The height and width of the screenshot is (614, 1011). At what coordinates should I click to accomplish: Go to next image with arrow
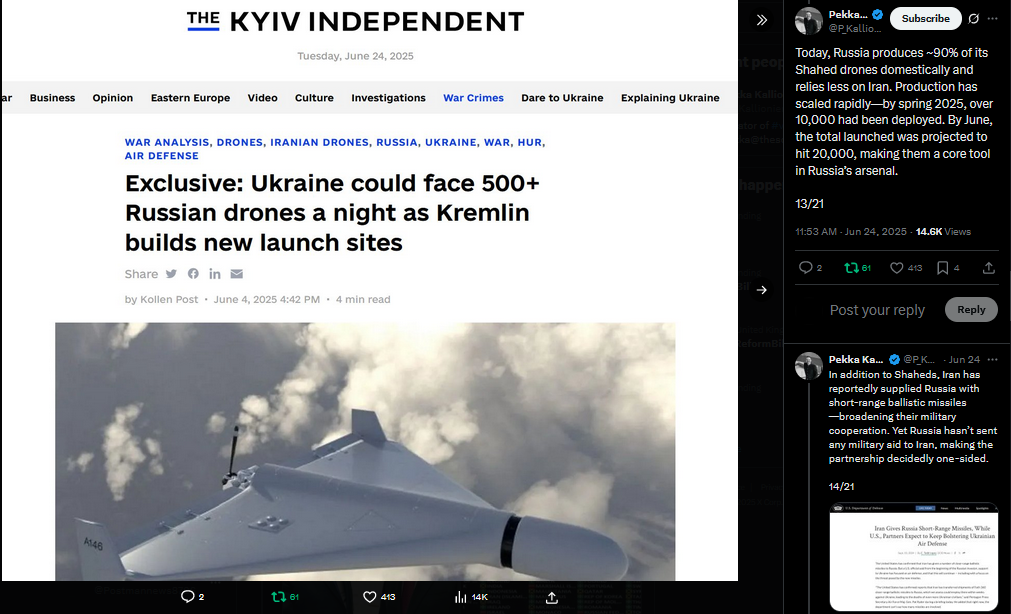tap(761, 290)
